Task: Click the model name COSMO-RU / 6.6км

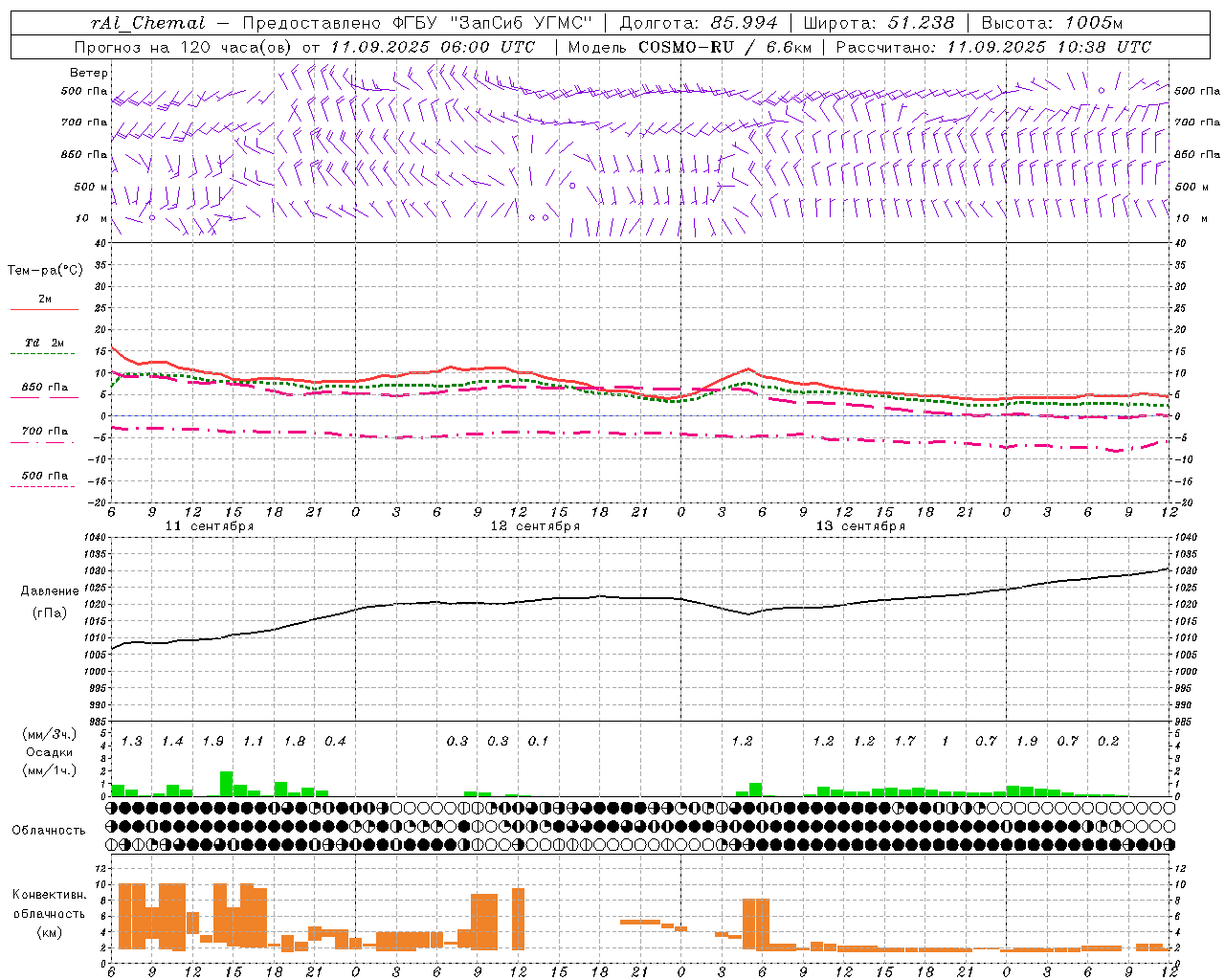Action: tap(724, 47)
